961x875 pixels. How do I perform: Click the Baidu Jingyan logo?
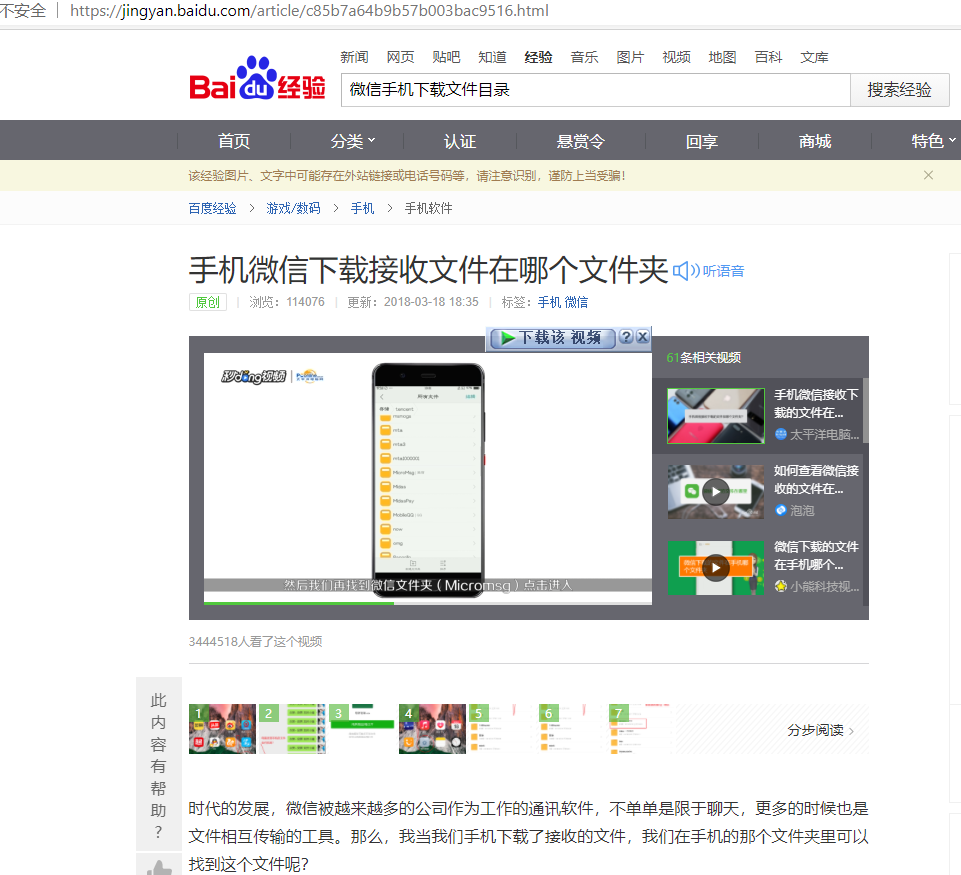257,80
